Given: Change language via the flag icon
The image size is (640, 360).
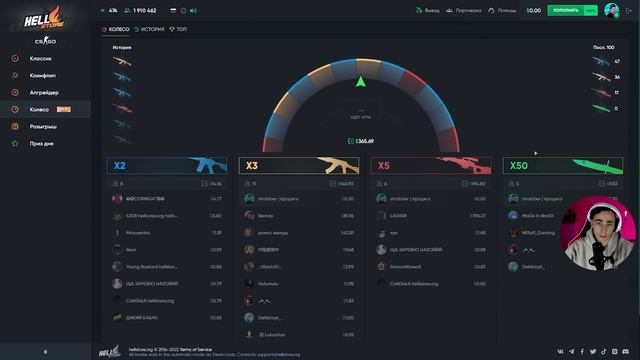Looking at the screenshot, I should pyautogui.click(x=173, y=11).
